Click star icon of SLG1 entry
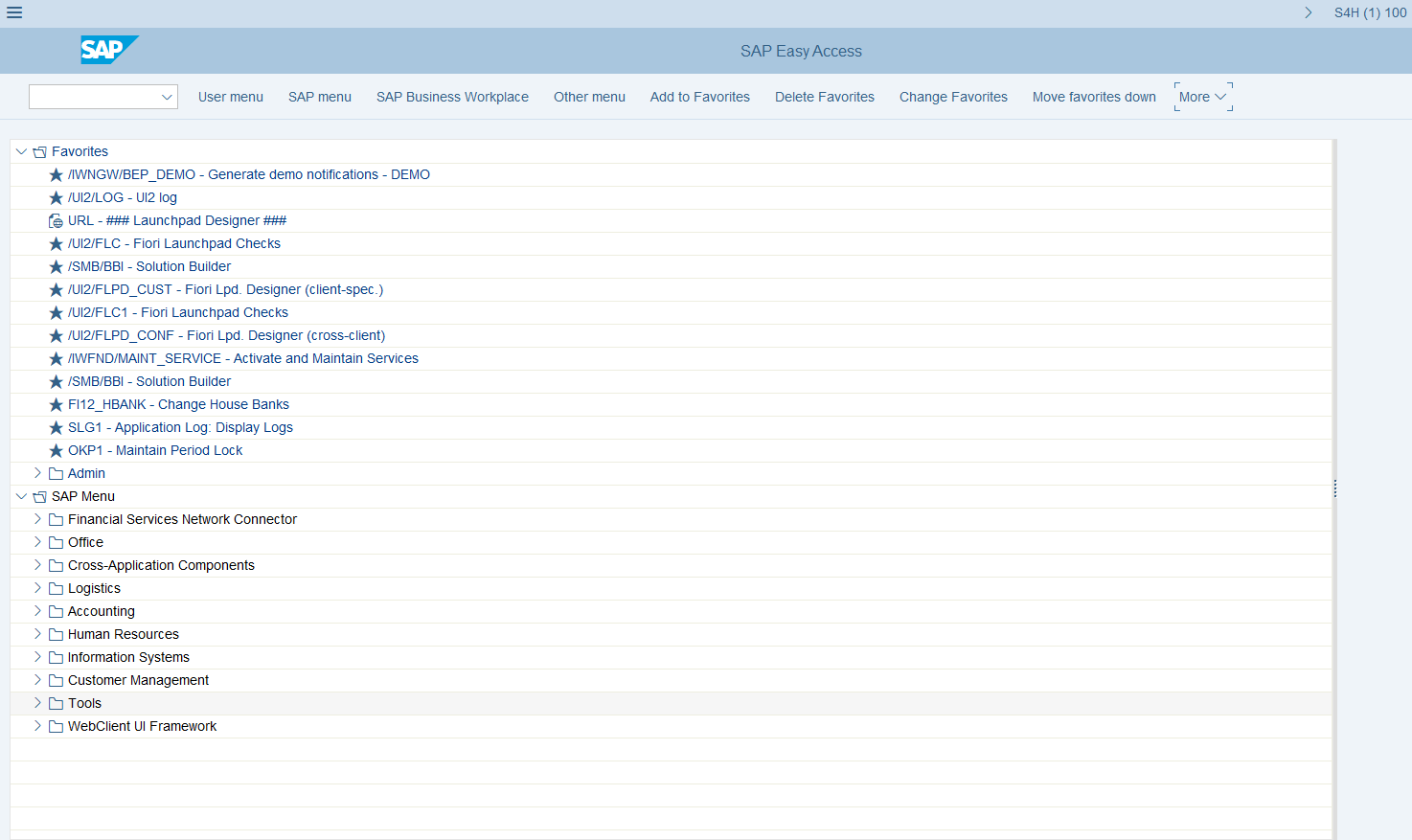This screenshot has height=840, width=1412. 56,428
